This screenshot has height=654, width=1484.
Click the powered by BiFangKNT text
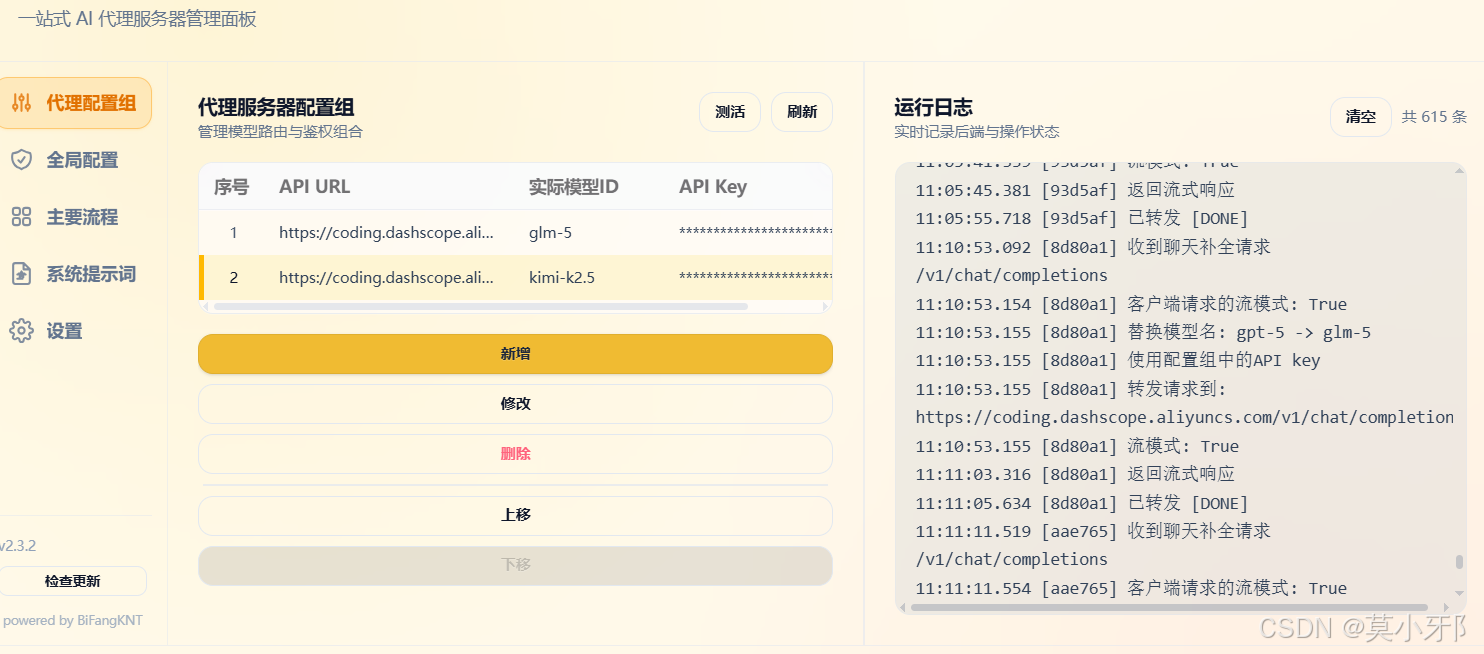(x=73, y=620)
